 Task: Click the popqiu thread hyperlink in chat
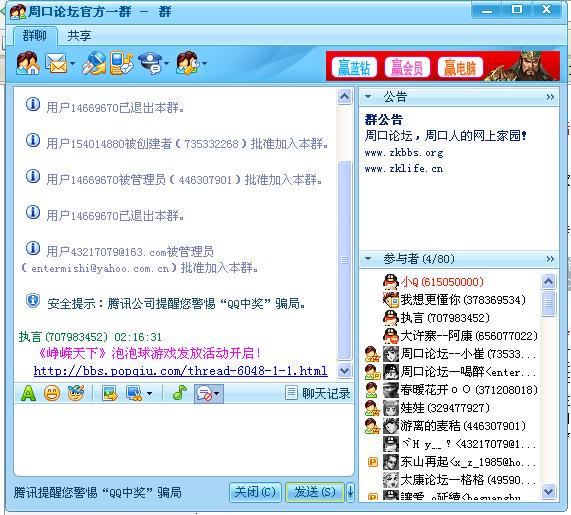180,371
